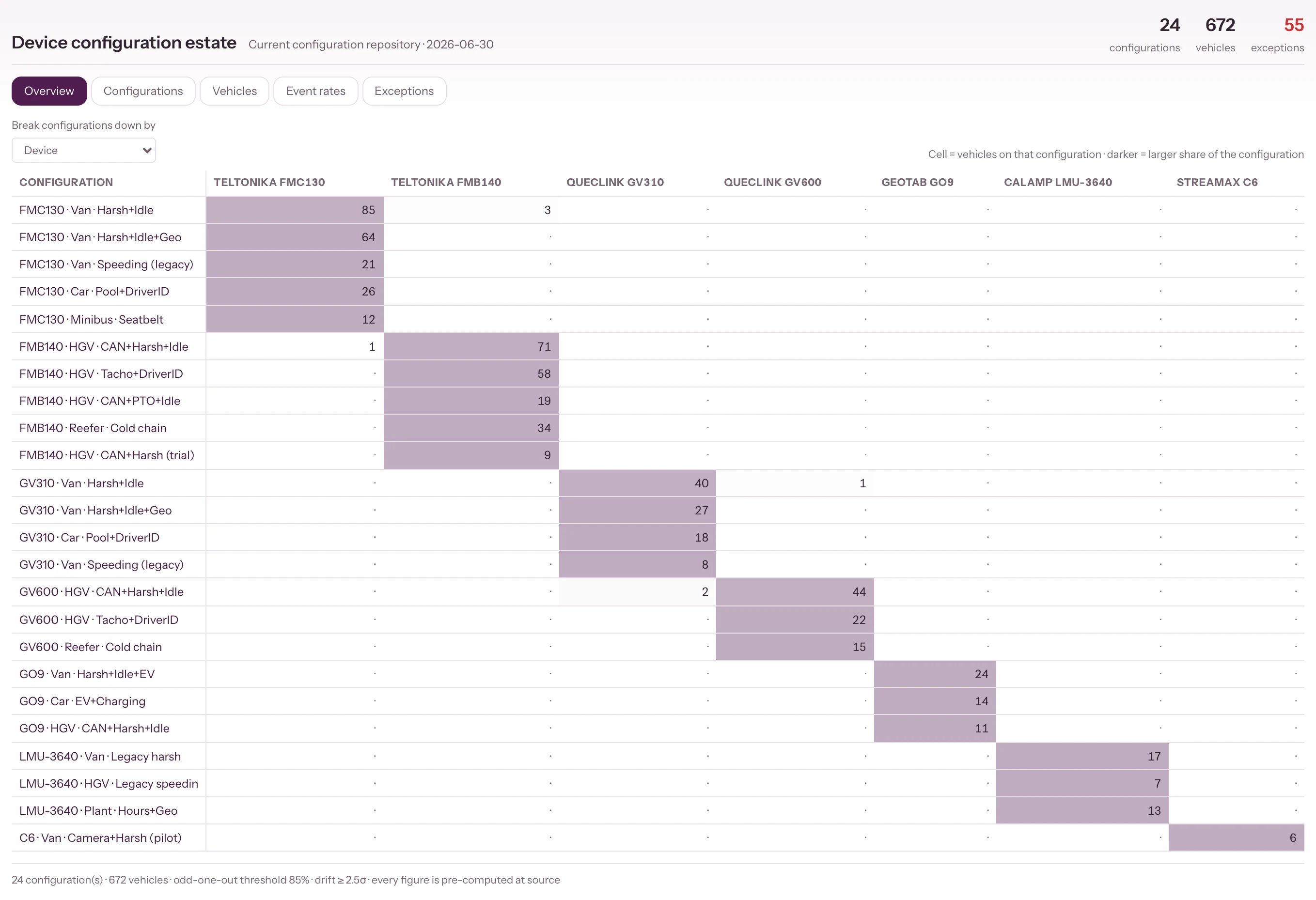Open the Vehicles tab
Screen dimensions: 1316x900
[235, 91]
